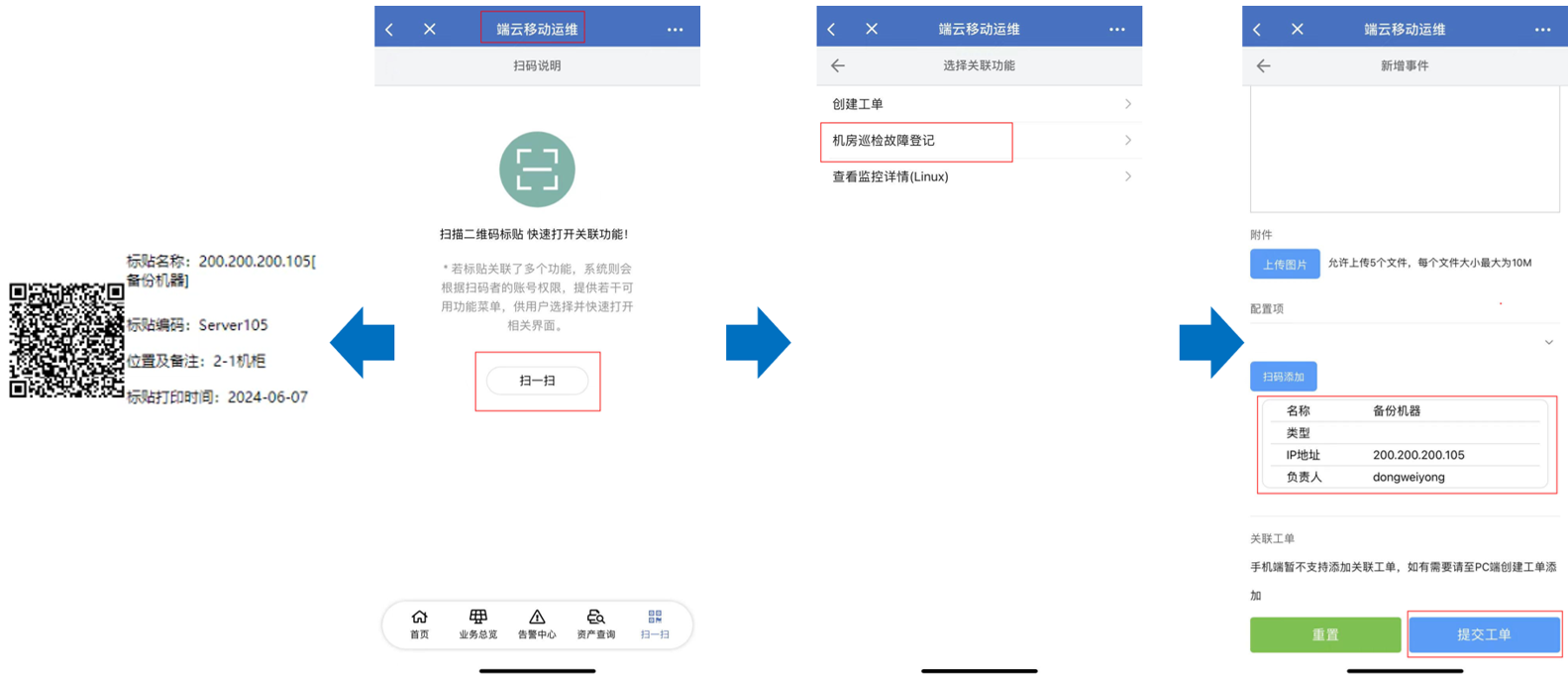Expand chevron on 查看监控详情(Linux) row
Viewport: 1568px width, 679px height.
pyautogui.click(x=1127, y=176)
